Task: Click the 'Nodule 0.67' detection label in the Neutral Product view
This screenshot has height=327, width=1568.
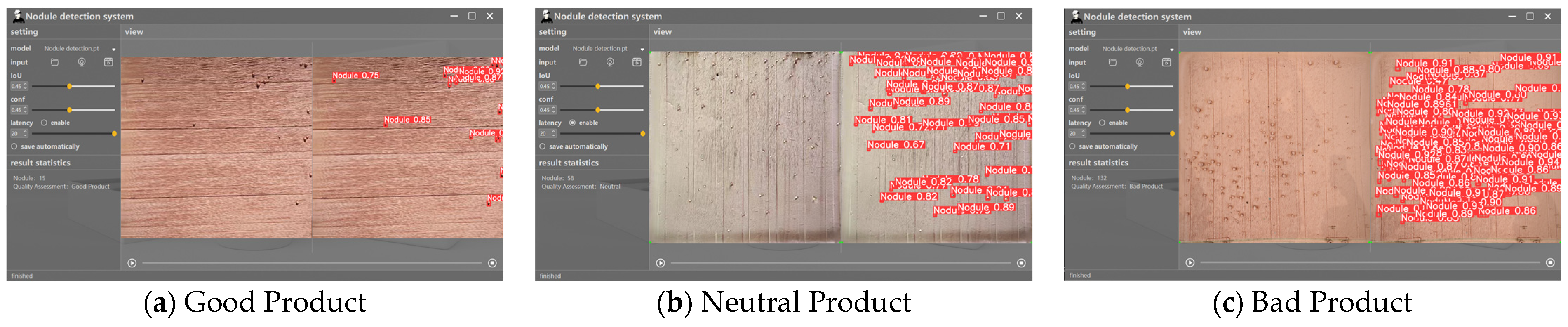Action: click(x=896, y=145)
